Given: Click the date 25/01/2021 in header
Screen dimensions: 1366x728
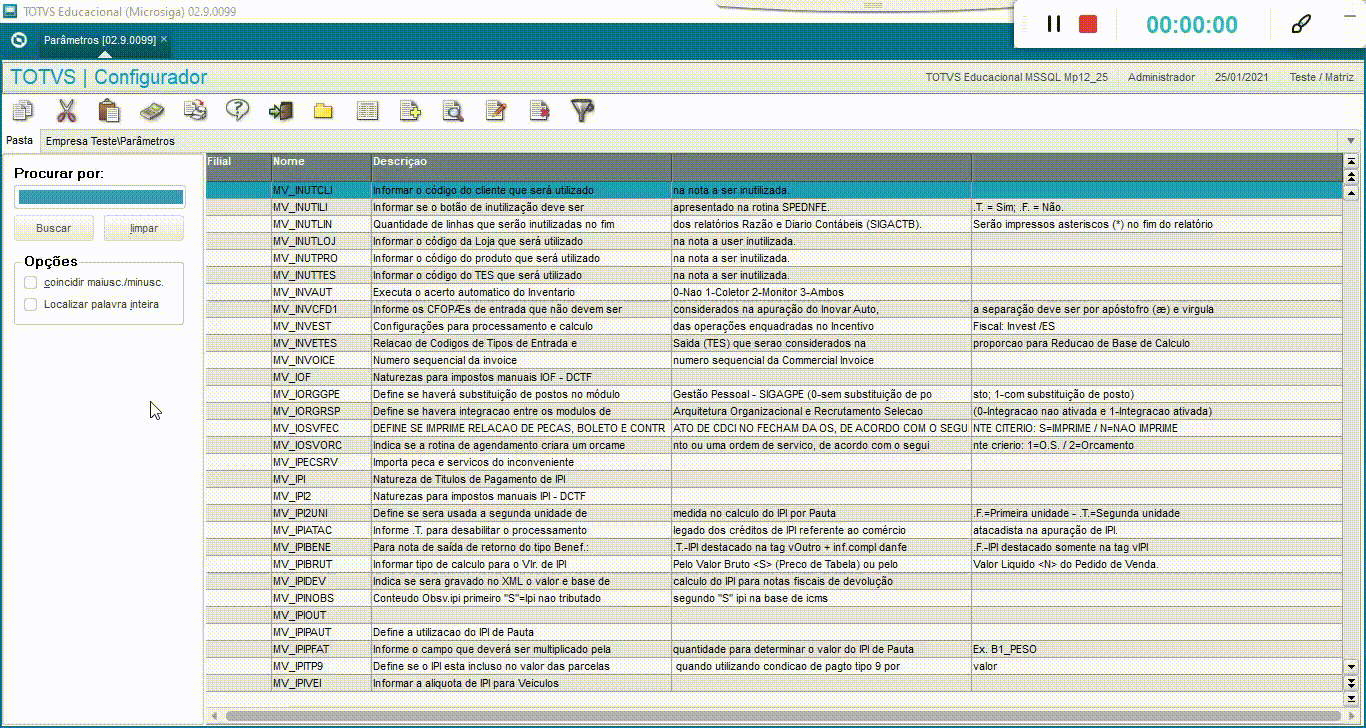Looking at the screenshot, I should coord(1242,77).
